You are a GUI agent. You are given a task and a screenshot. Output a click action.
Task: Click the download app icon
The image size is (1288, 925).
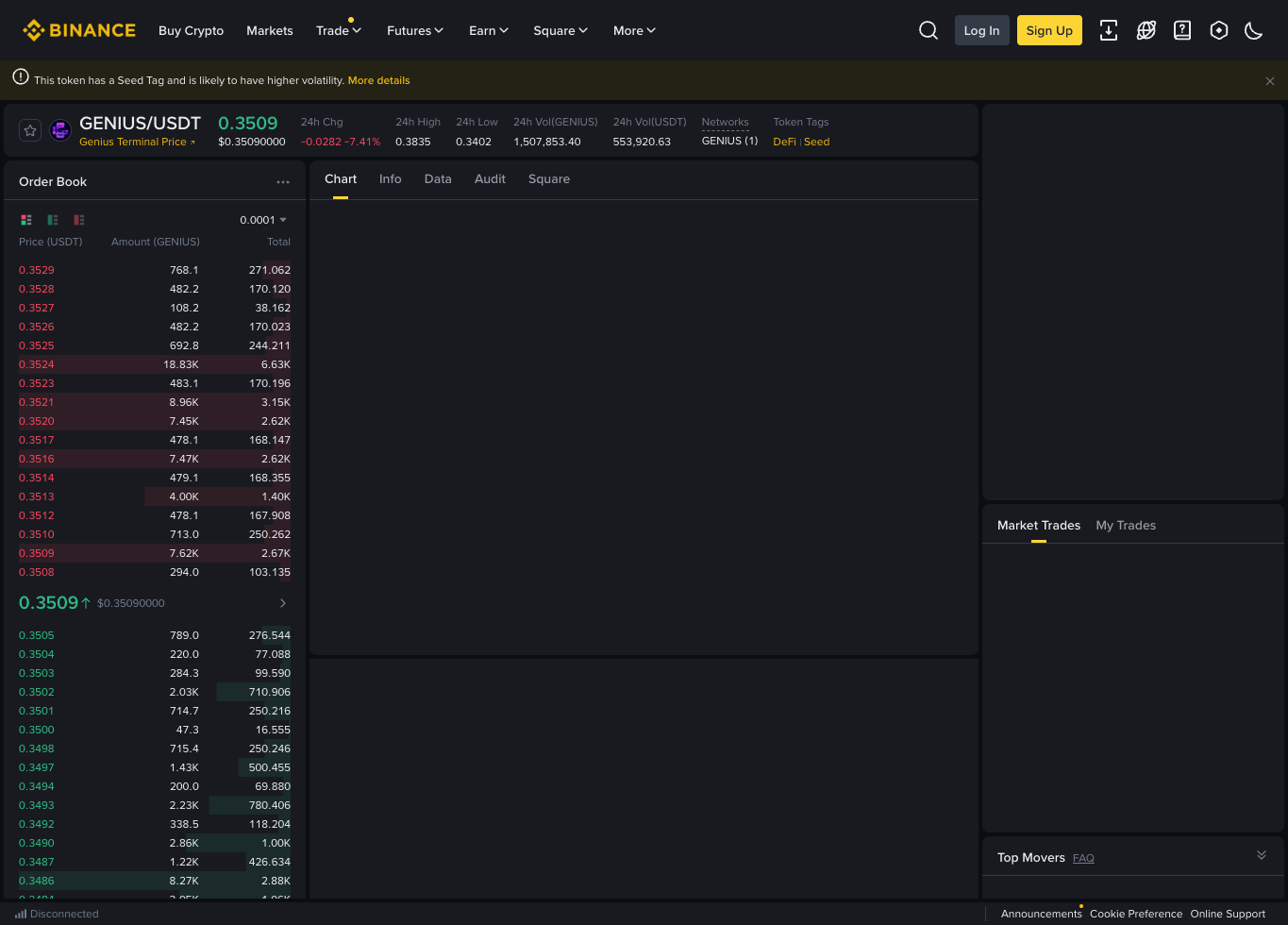click(x=1109, y=30)
